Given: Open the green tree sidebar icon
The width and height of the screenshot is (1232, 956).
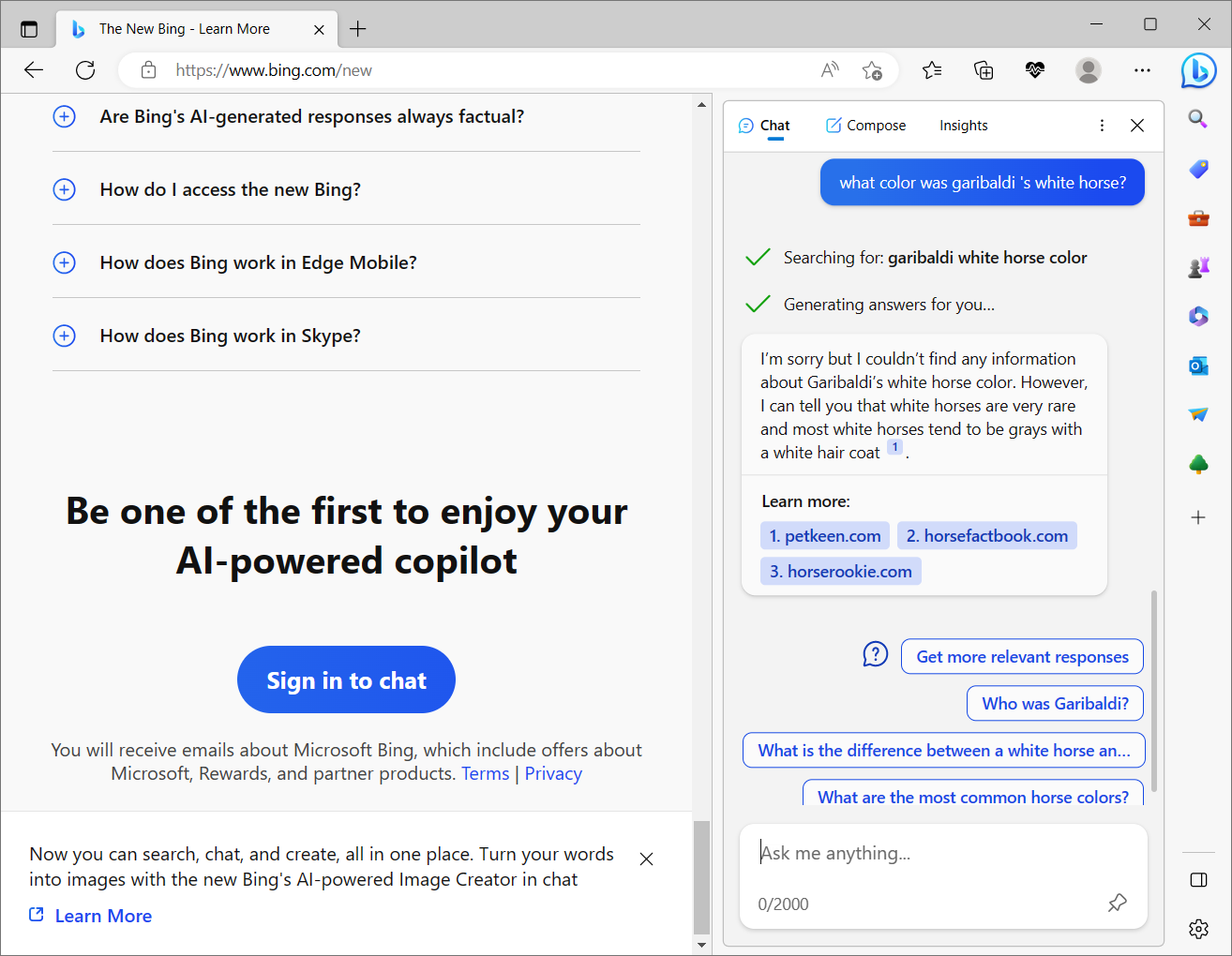Looking at the screenshot, I should 1198,464.
